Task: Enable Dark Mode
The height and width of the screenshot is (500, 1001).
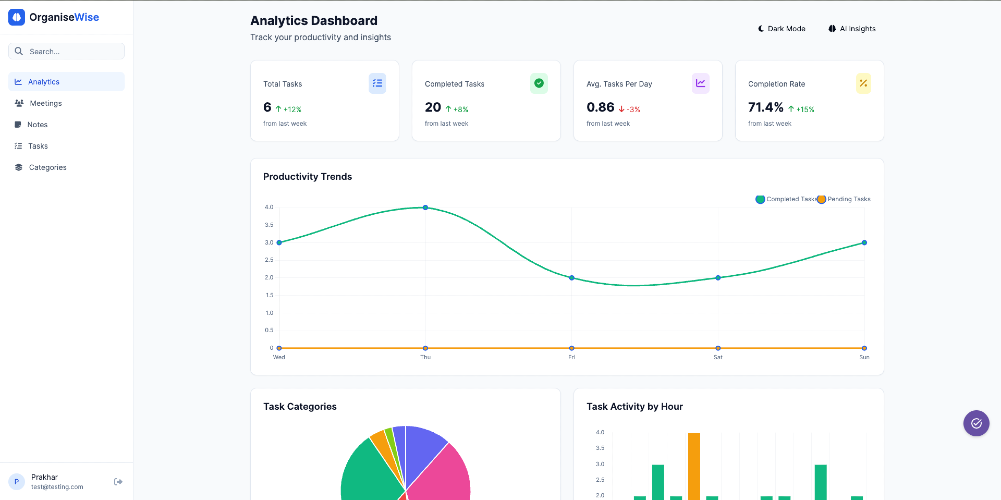Action: 782,29
